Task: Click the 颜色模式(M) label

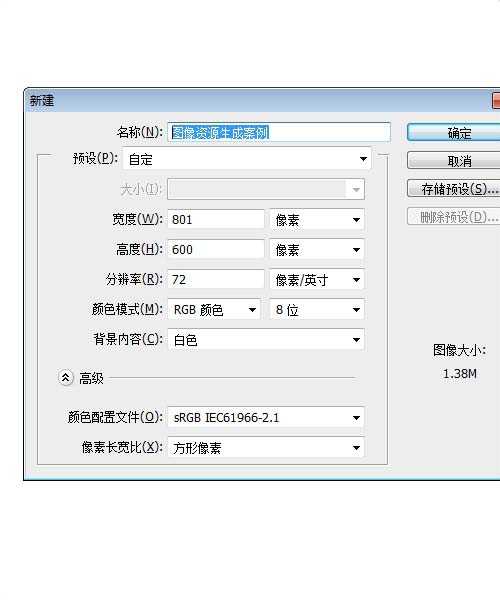Action: [127, 309]
